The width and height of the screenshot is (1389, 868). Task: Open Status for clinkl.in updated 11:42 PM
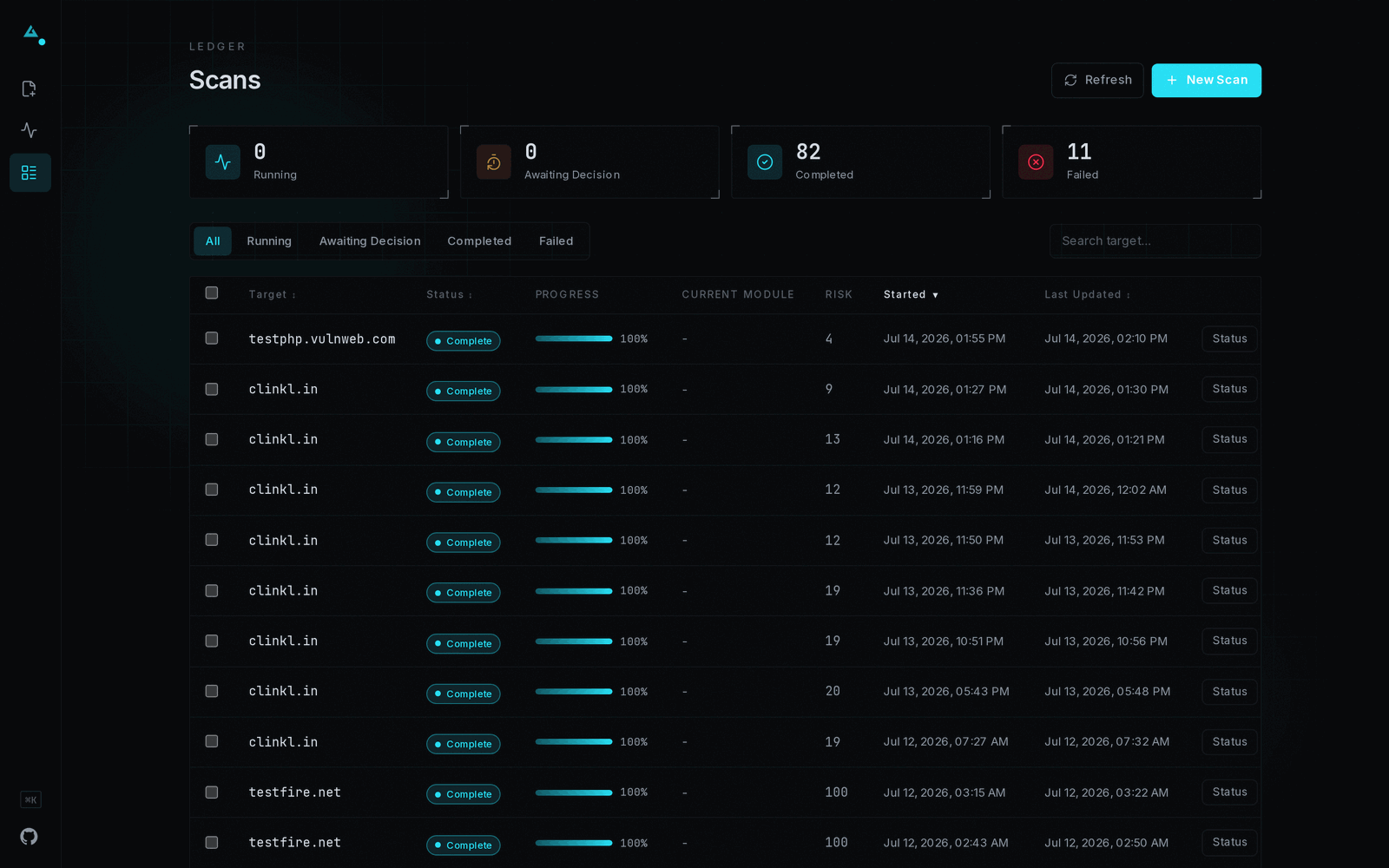click(1229, 590)
